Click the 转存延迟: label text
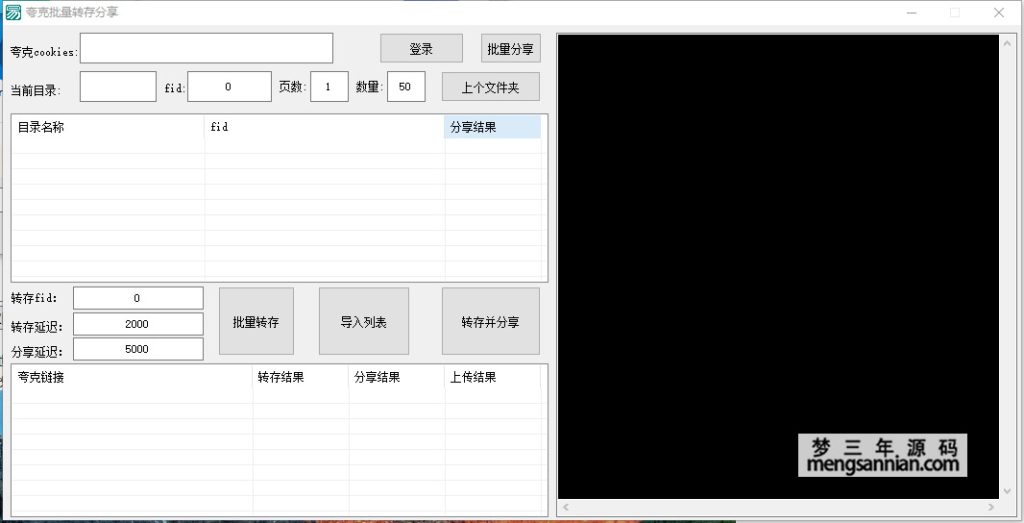1024x523 pixels. pyautogui.click(x=37, y=326)
